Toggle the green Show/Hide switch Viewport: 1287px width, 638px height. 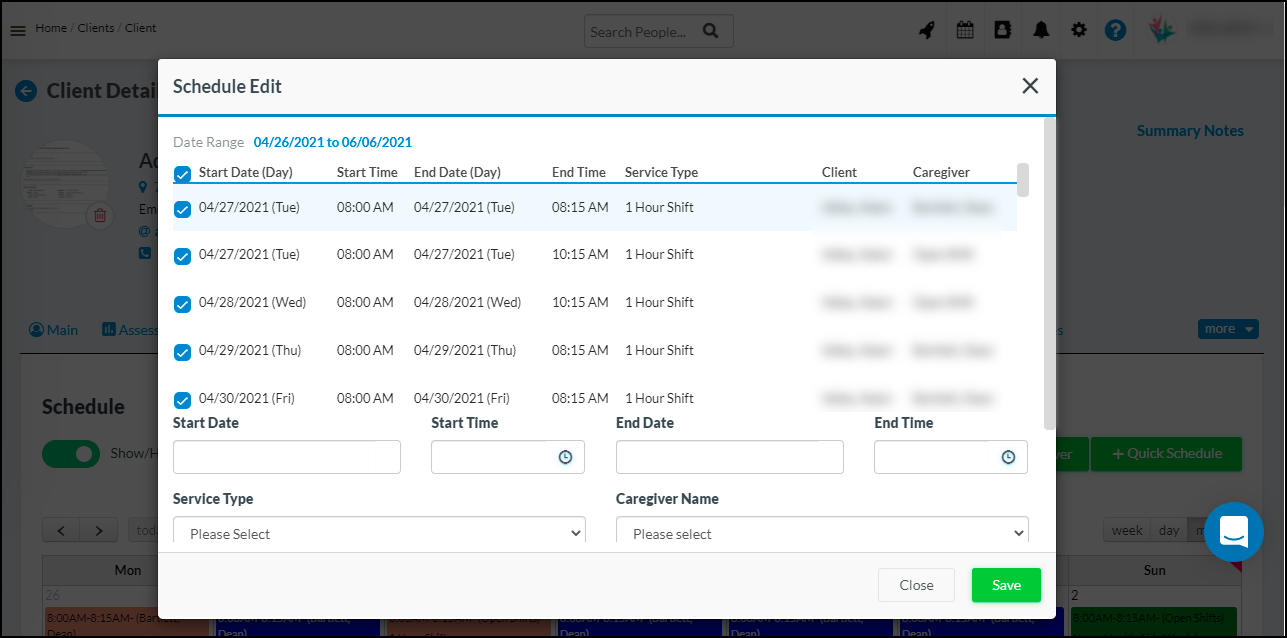[x=71, y=454]
